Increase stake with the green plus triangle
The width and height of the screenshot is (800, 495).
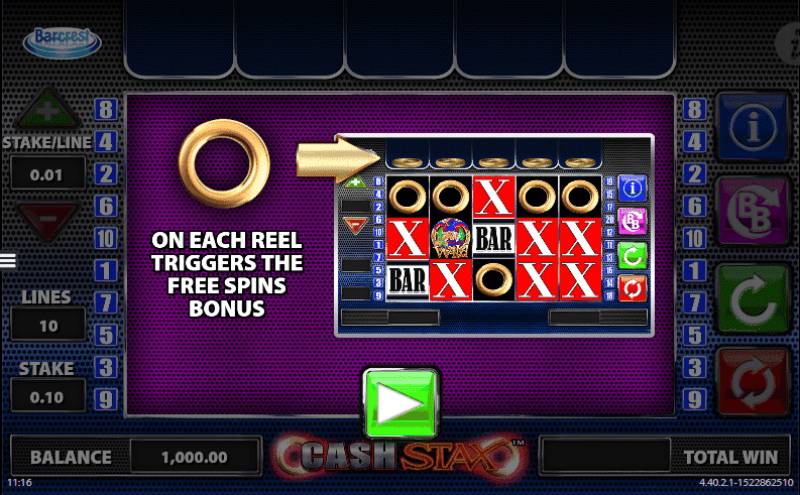(x=47, y=109)
